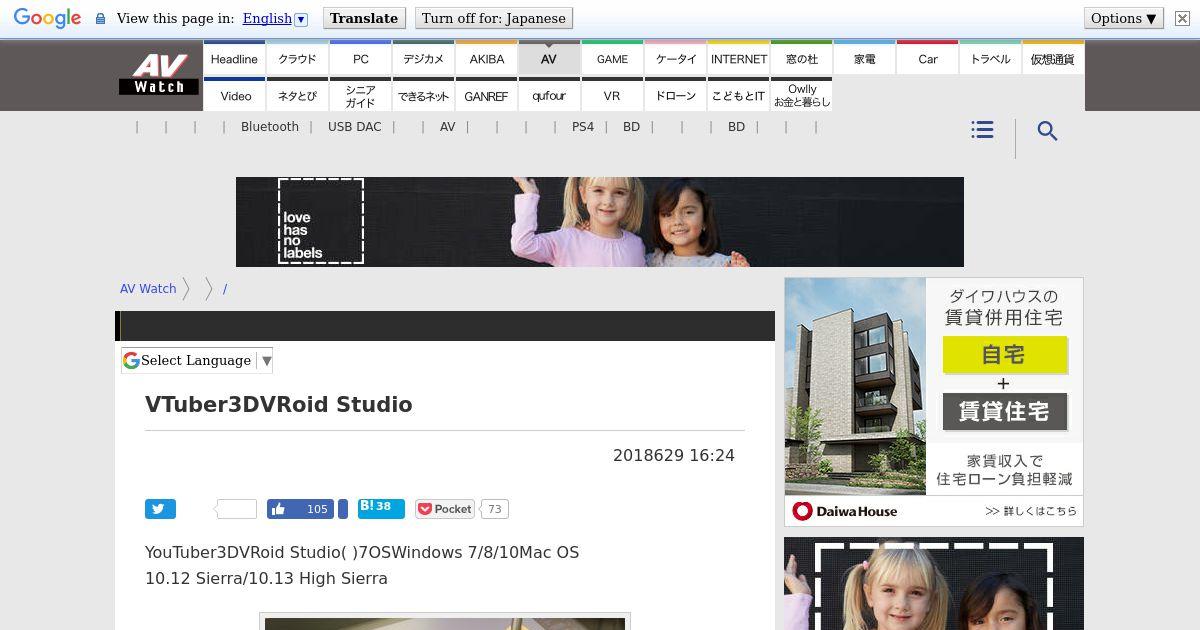Open the Select Language dropdown
This screenshot has height=630, width=1200.
point(197,361)
